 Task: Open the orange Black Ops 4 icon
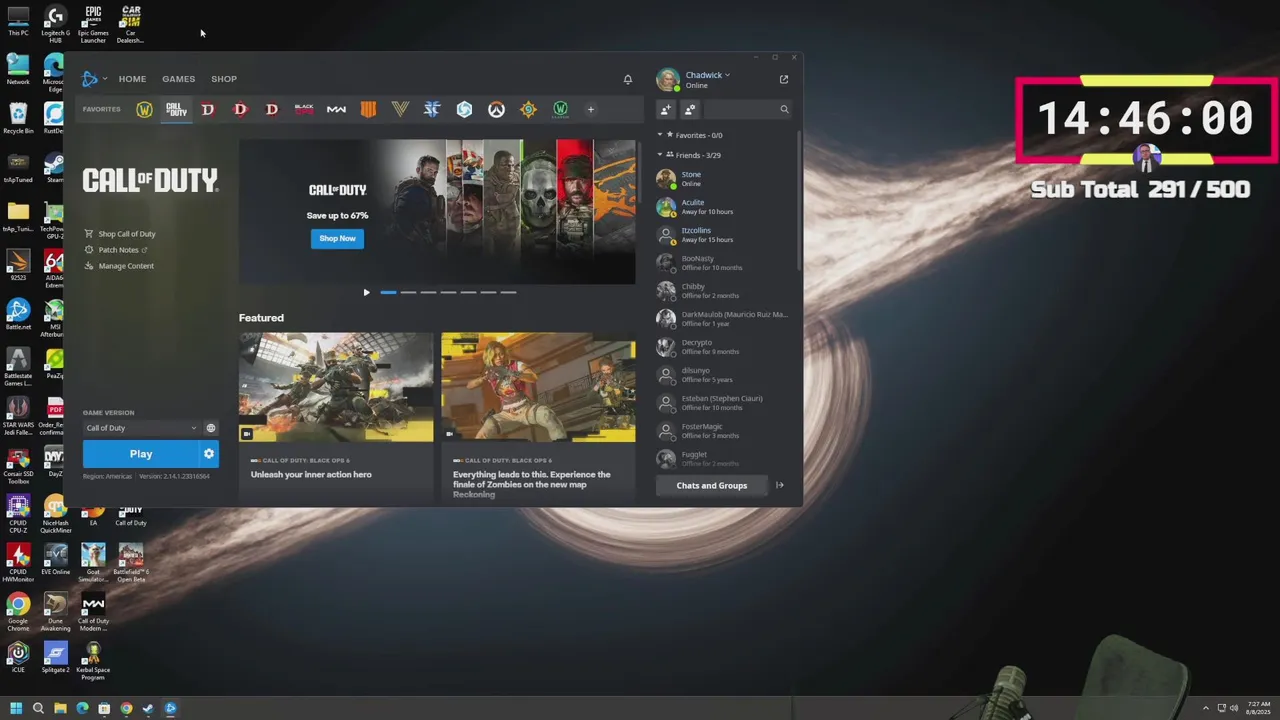click(x=368, y=110)
